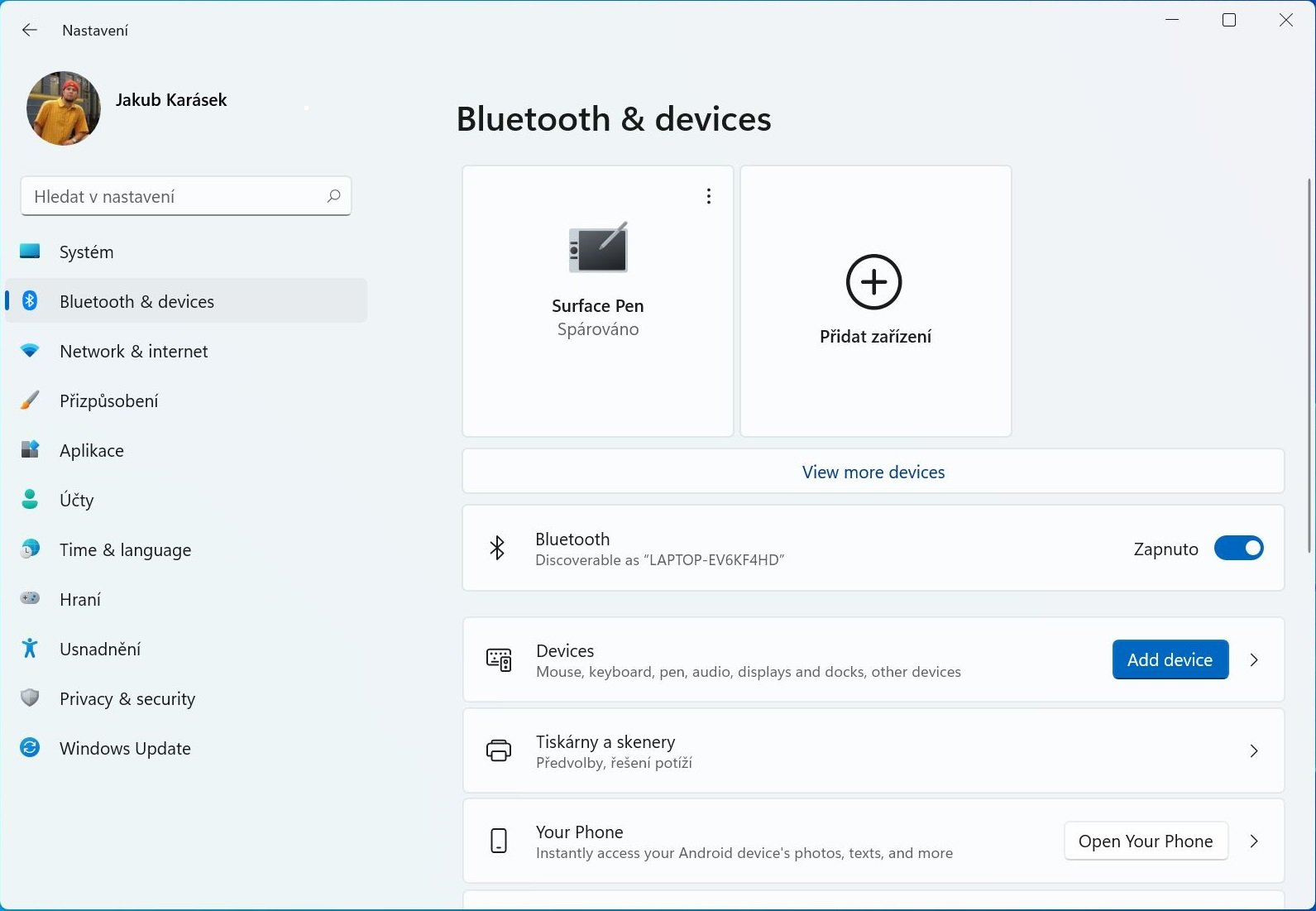Minimize the Nastavení window
The width and height of the screenshot is (1316, 911).
[1172, 20]
